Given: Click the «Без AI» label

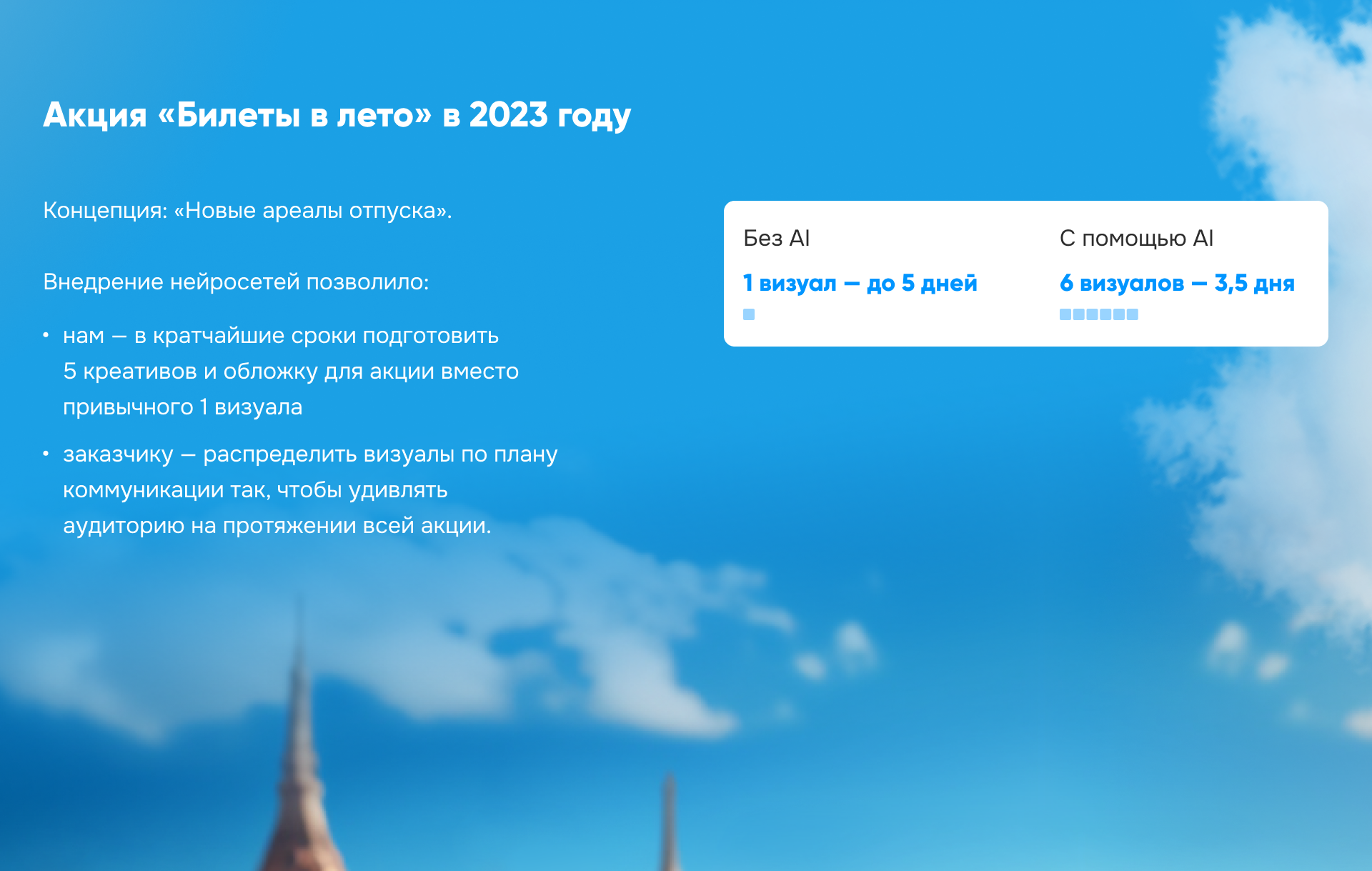Looking at the screenshot, I should tap(776, 239).
